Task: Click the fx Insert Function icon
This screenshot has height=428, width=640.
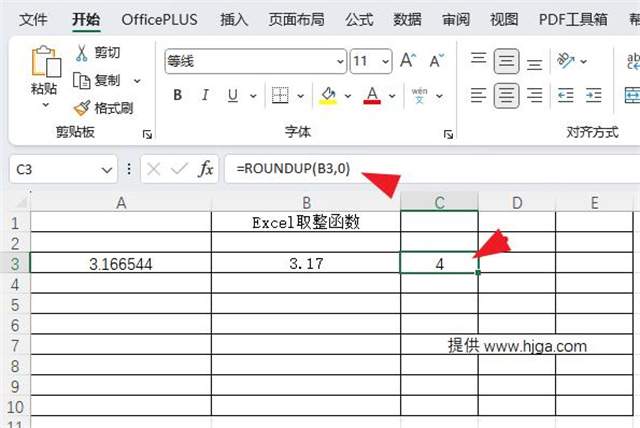Action: click(x=206, y=169)
